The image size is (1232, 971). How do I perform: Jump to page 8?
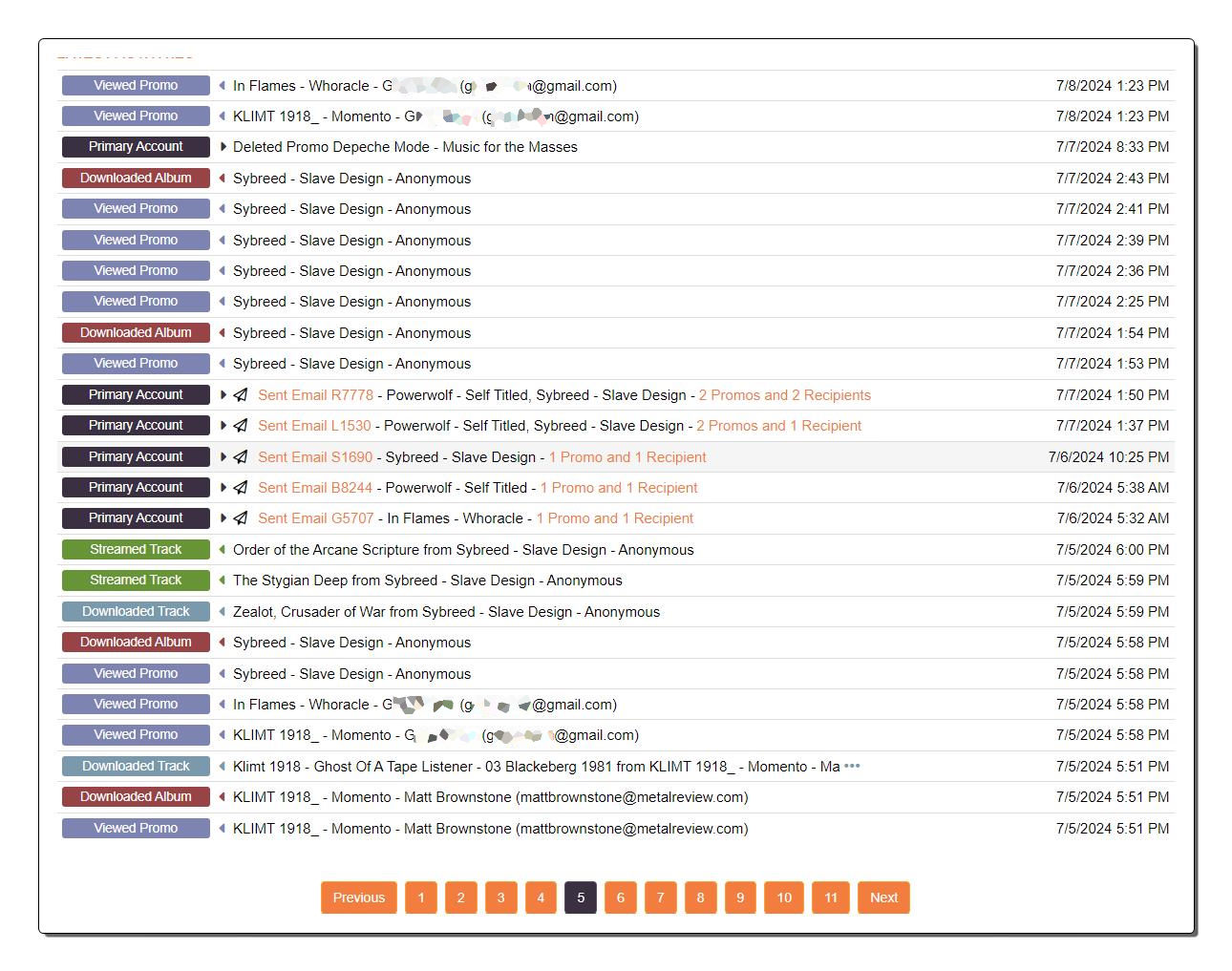click(x=700, y=897)
